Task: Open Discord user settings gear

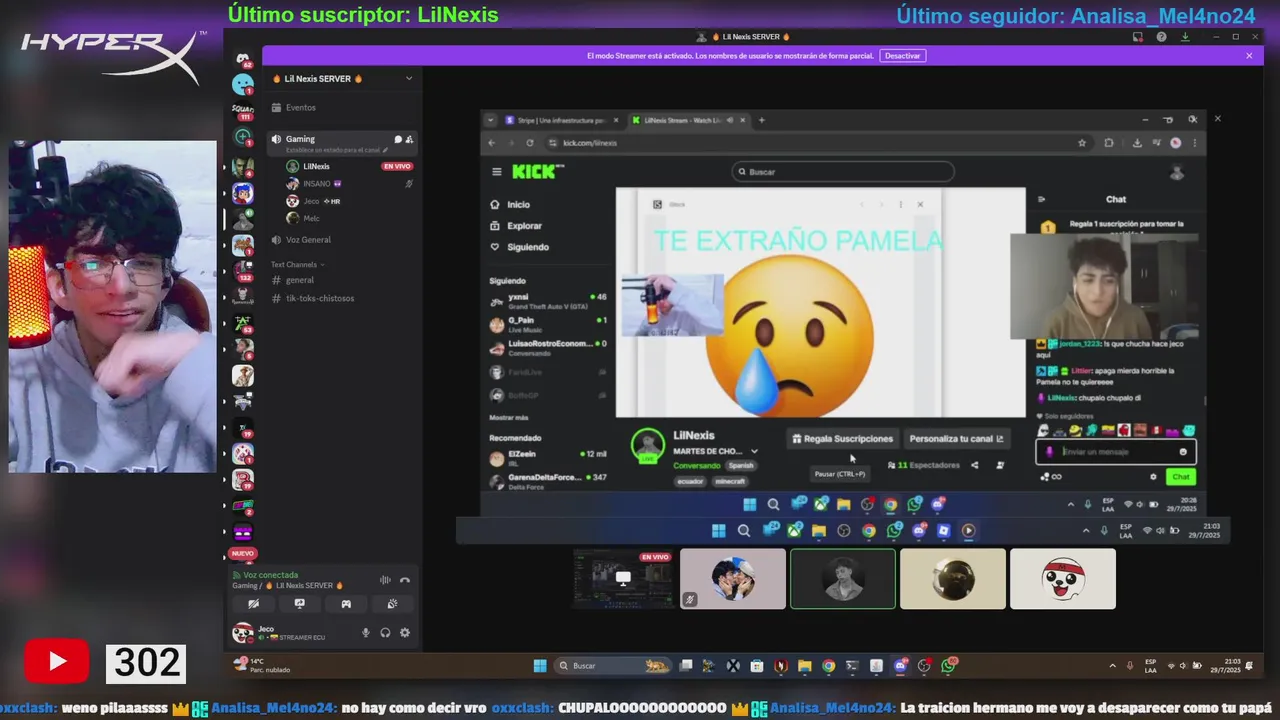Action: point(405,633)
